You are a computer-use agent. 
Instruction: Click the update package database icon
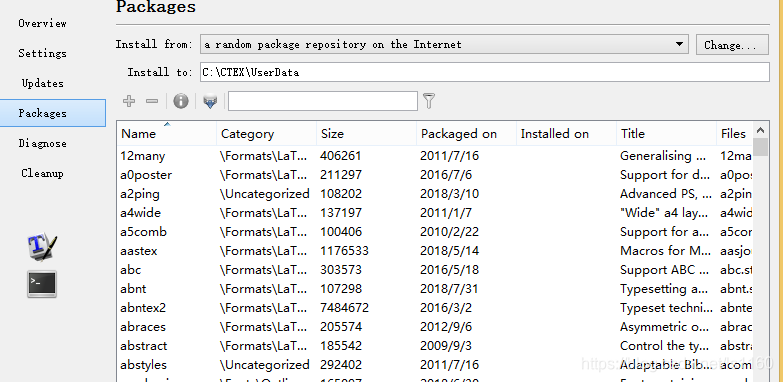pos(210,102)
